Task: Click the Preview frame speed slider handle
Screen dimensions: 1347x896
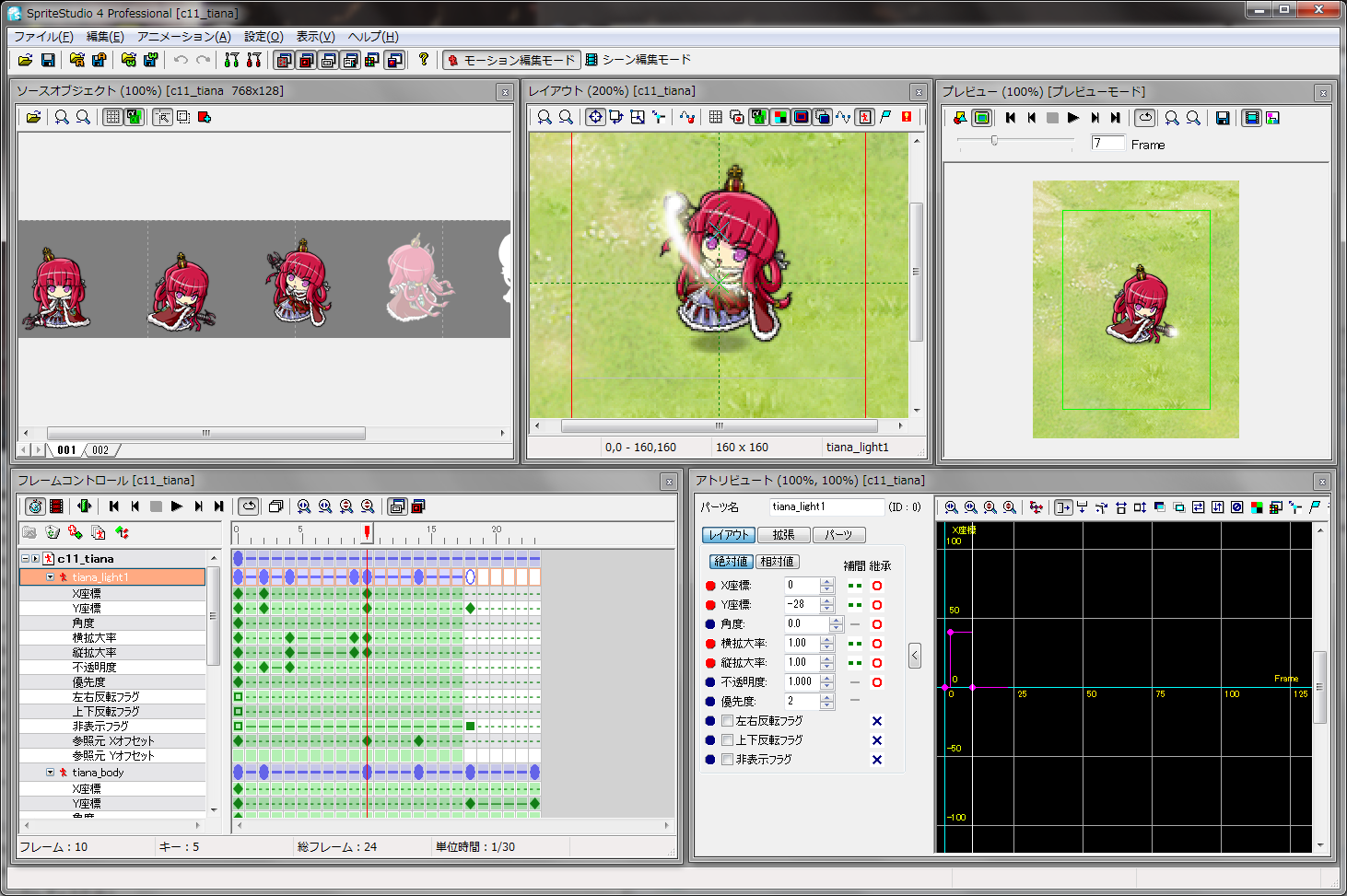Action: tap(994, 140)
